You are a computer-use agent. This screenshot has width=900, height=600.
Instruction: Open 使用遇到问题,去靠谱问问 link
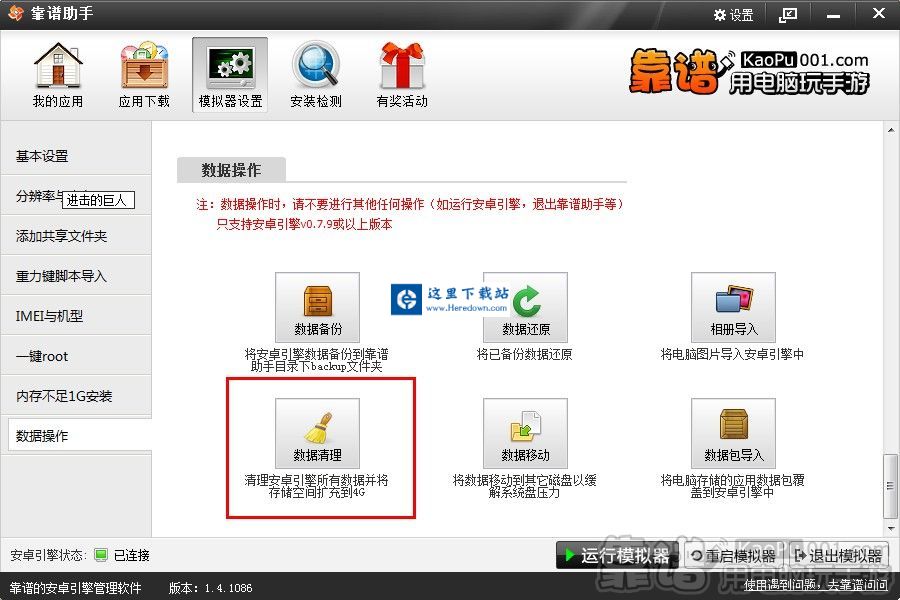coord(816,585)
